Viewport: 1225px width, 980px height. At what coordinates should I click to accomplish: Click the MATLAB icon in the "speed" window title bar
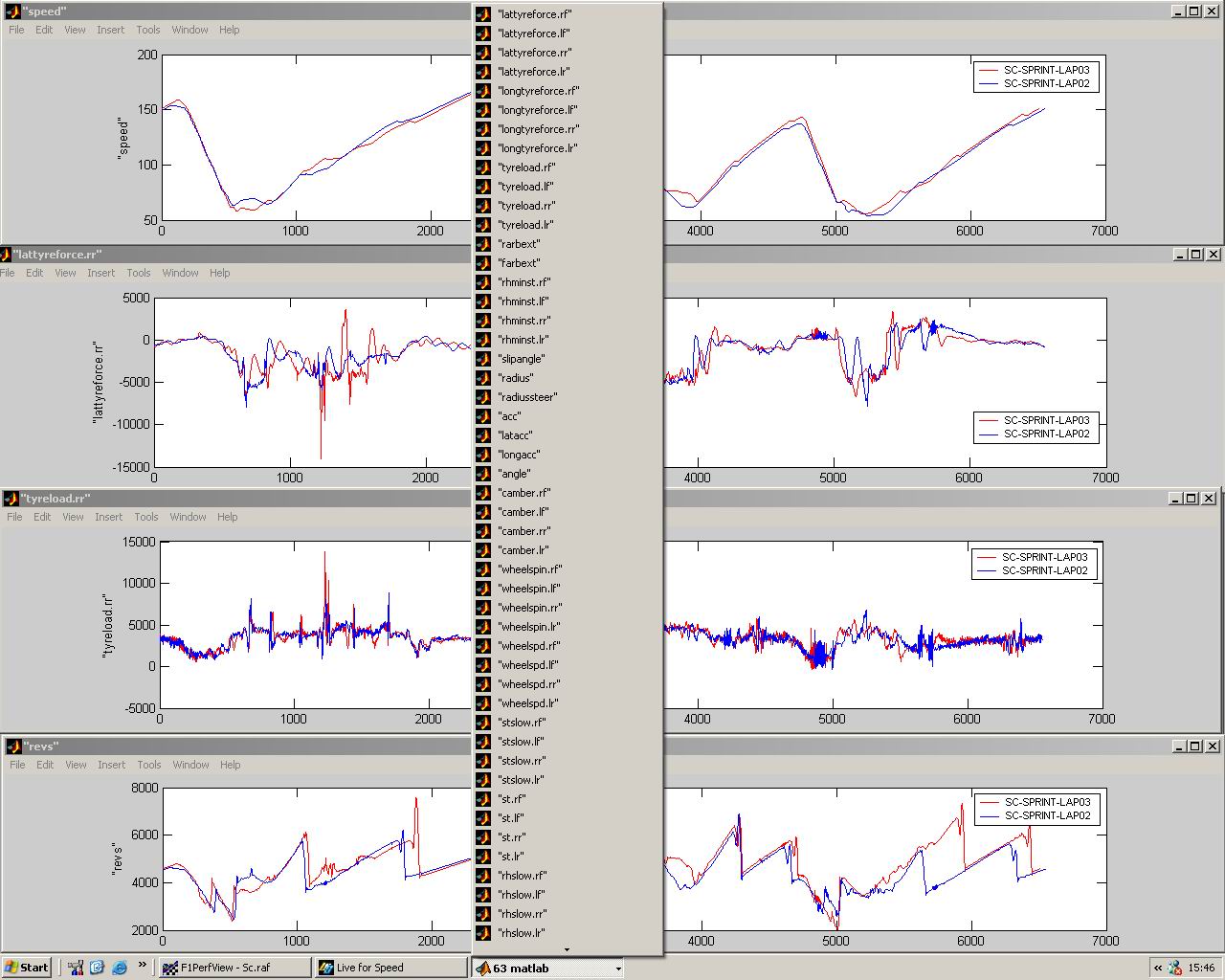pos(11,11)
